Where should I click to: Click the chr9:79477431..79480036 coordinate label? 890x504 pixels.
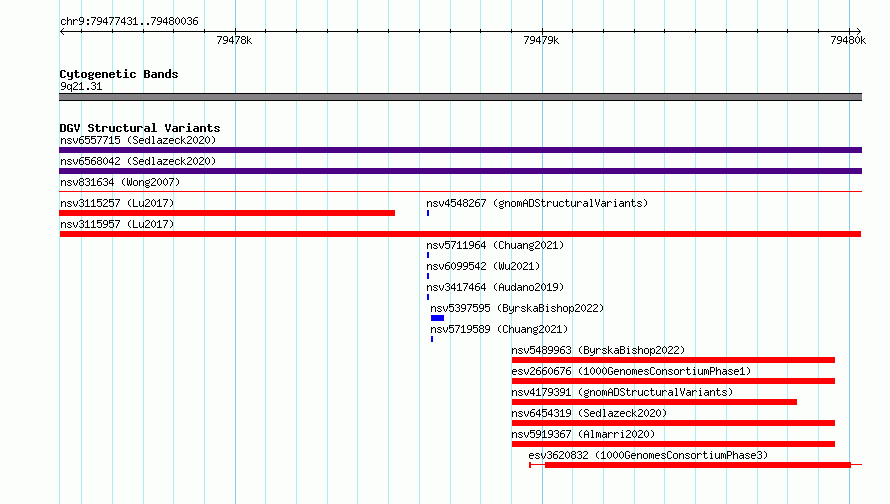(129, 21)
